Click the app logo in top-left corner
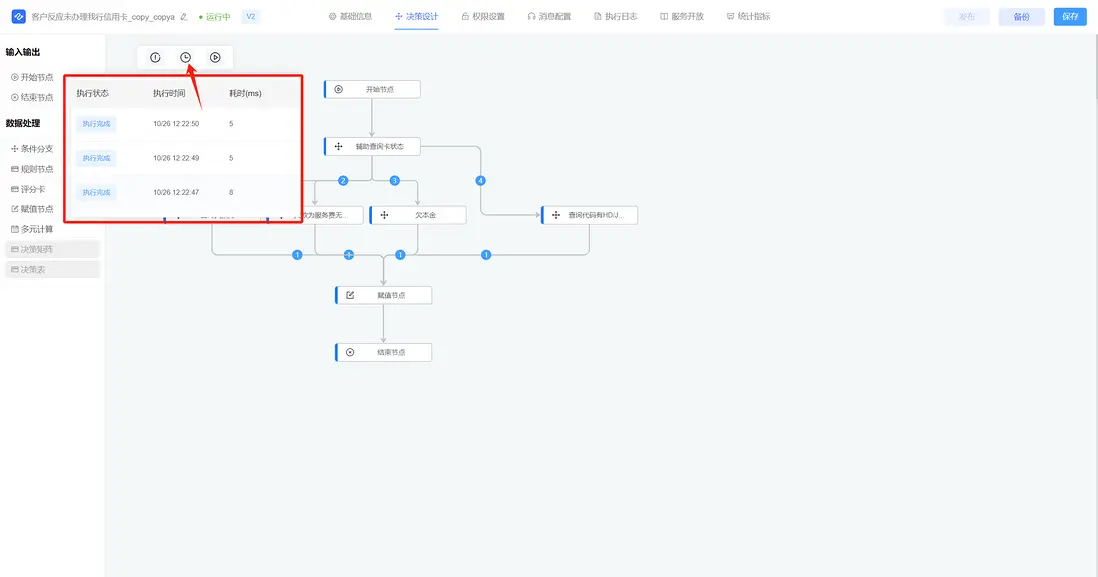1098x577 pixels. (x=18, y=17)
